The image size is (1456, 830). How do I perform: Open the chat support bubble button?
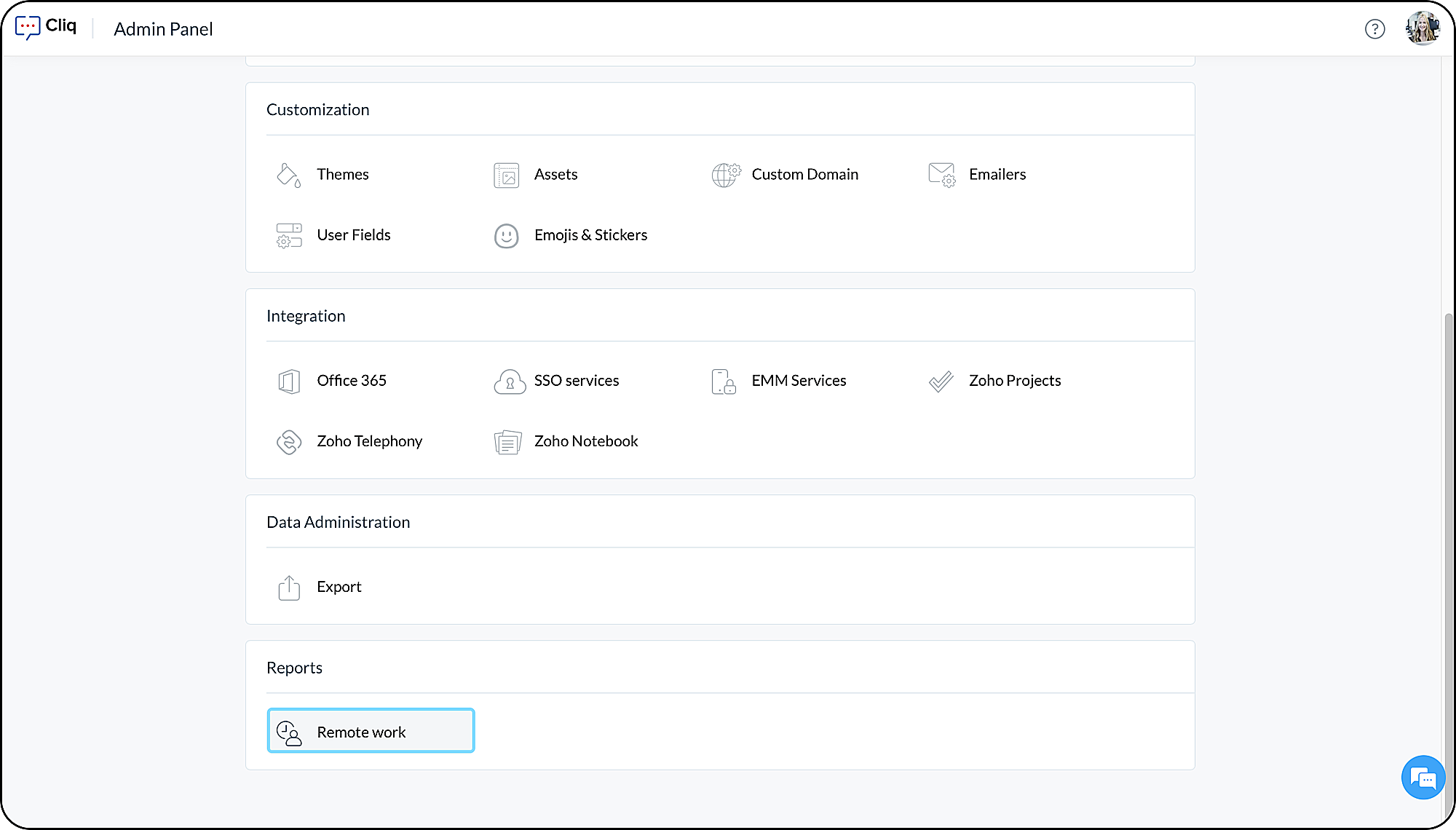(x=1423, y=778)
